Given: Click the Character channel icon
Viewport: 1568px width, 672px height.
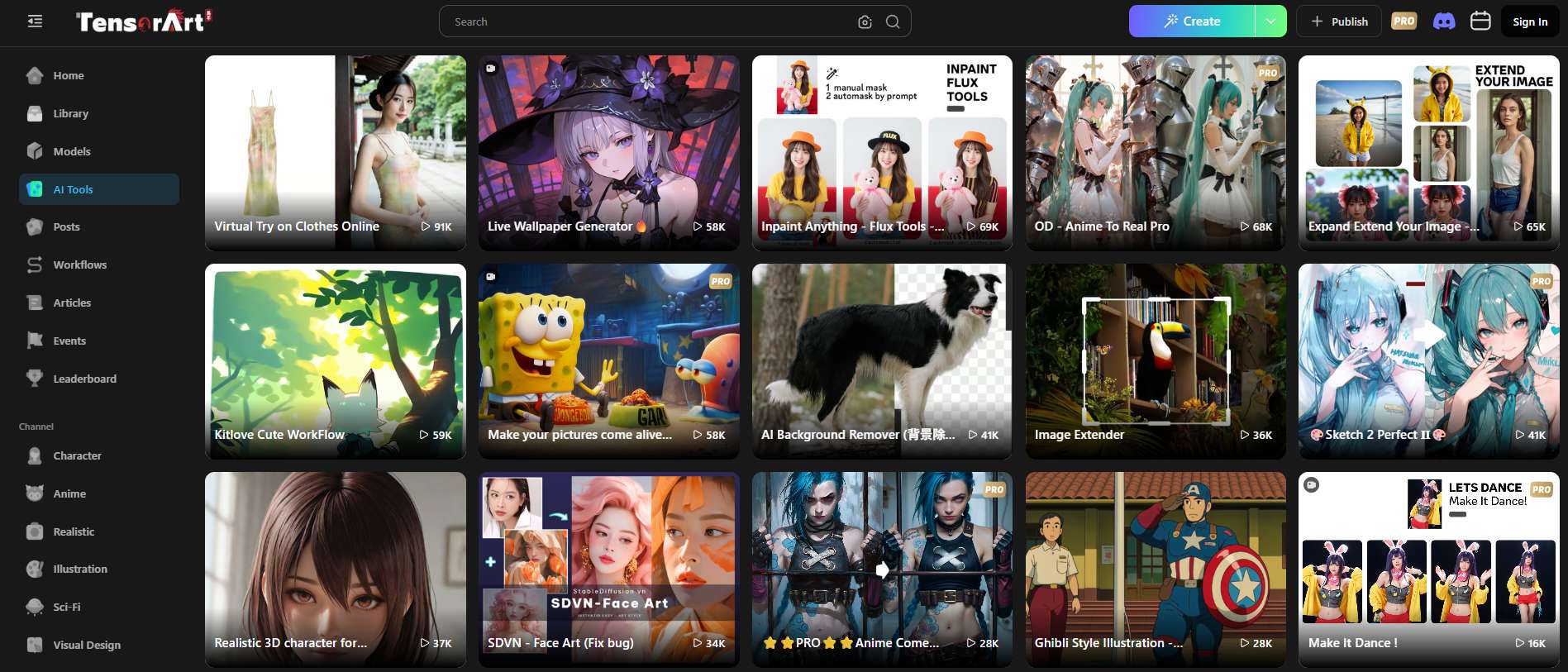Looking at the screenshot, I should pyautogui.click(x=35, y=455).
